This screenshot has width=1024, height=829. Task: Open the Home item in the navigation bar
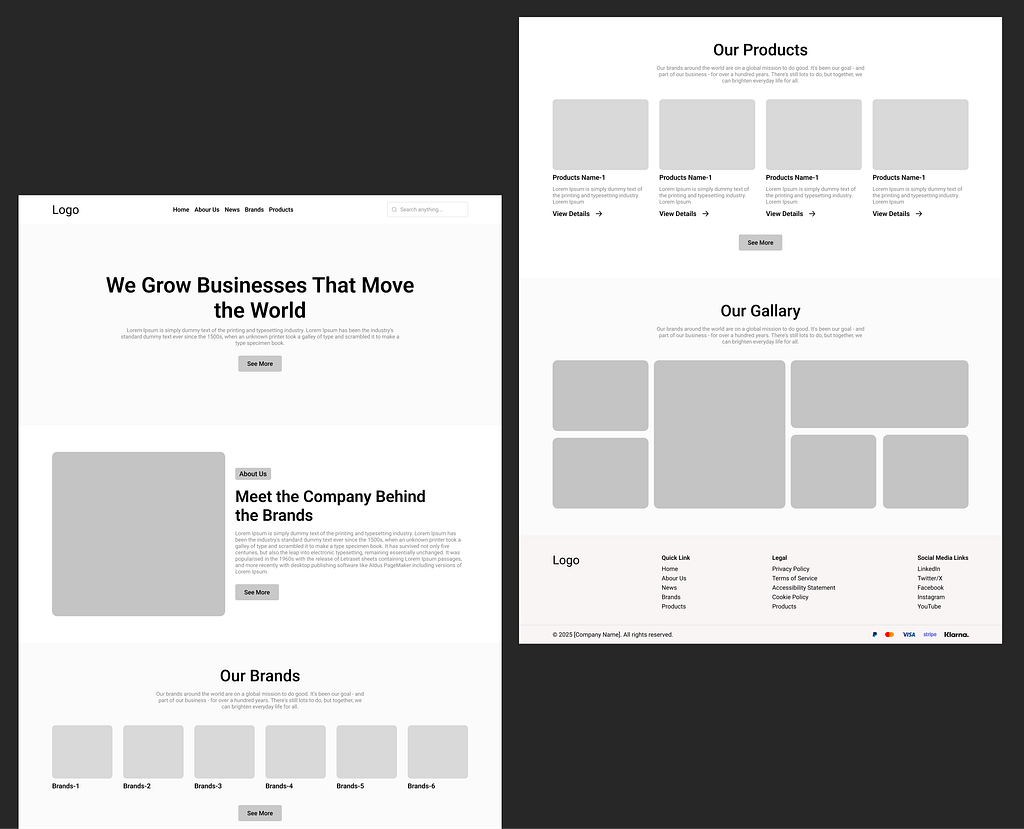point(180,209)
